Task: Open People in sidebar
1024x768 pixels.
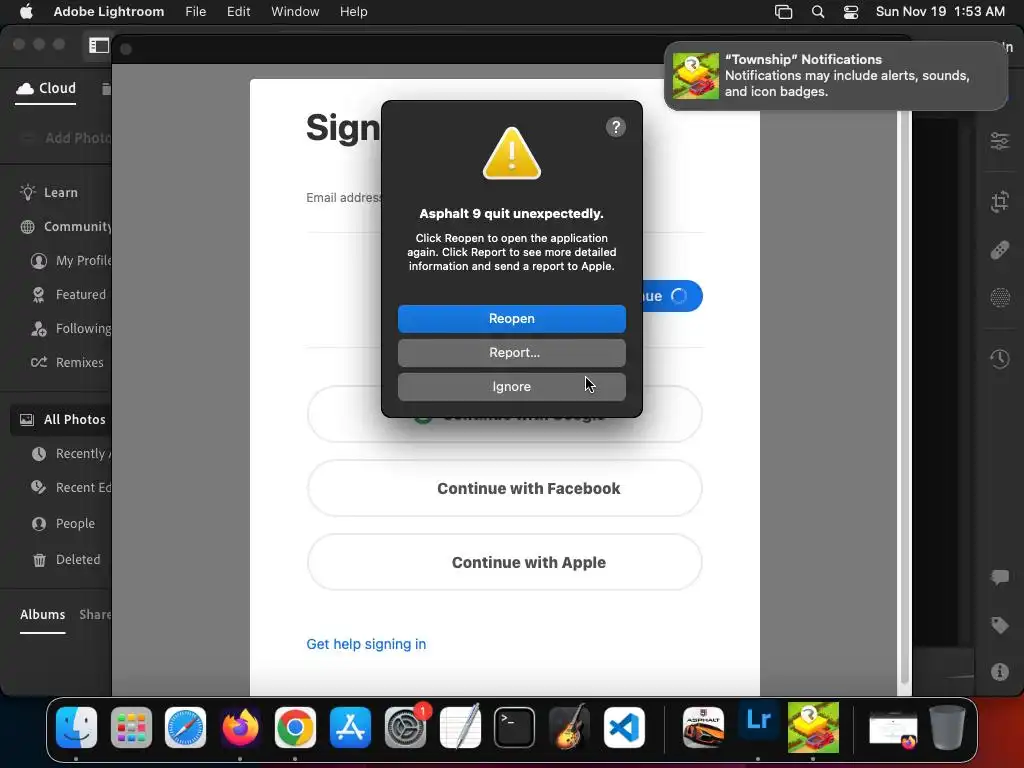Action: tap(63, 524)
